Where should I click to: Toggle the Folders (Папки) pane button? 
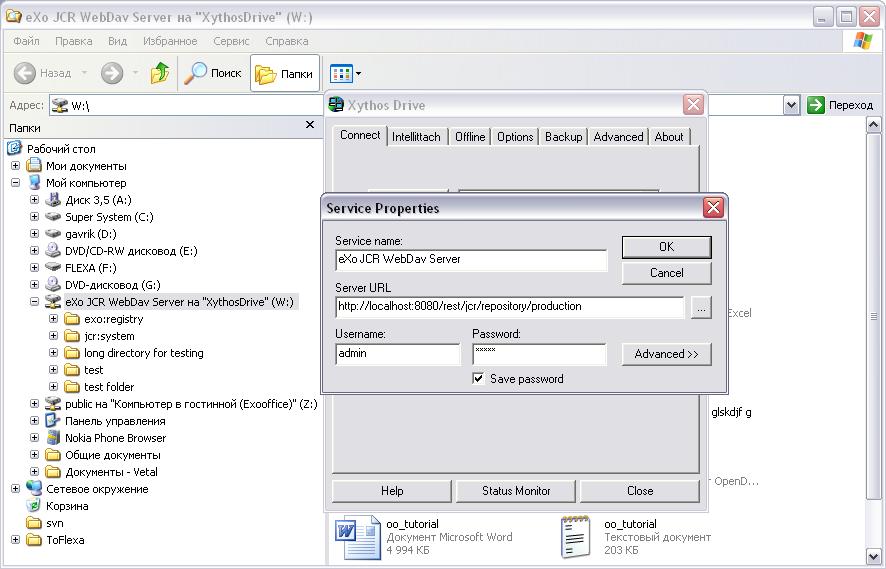point(284,73)
